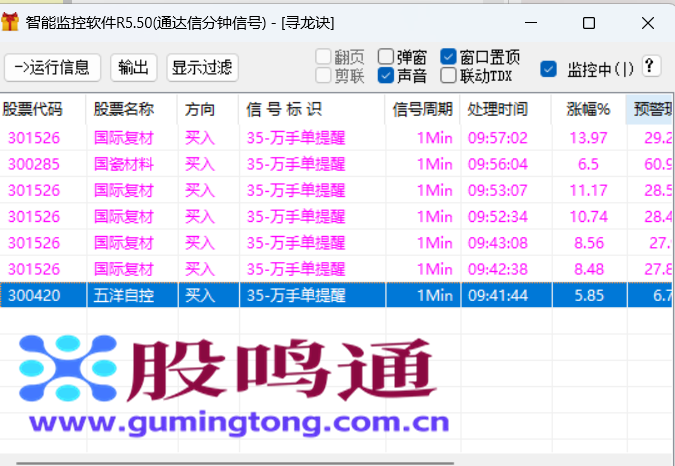The width and height of the screenshot is (675, 466).
Task: Minimize the monitoring software window
Action: coord(531,22)
